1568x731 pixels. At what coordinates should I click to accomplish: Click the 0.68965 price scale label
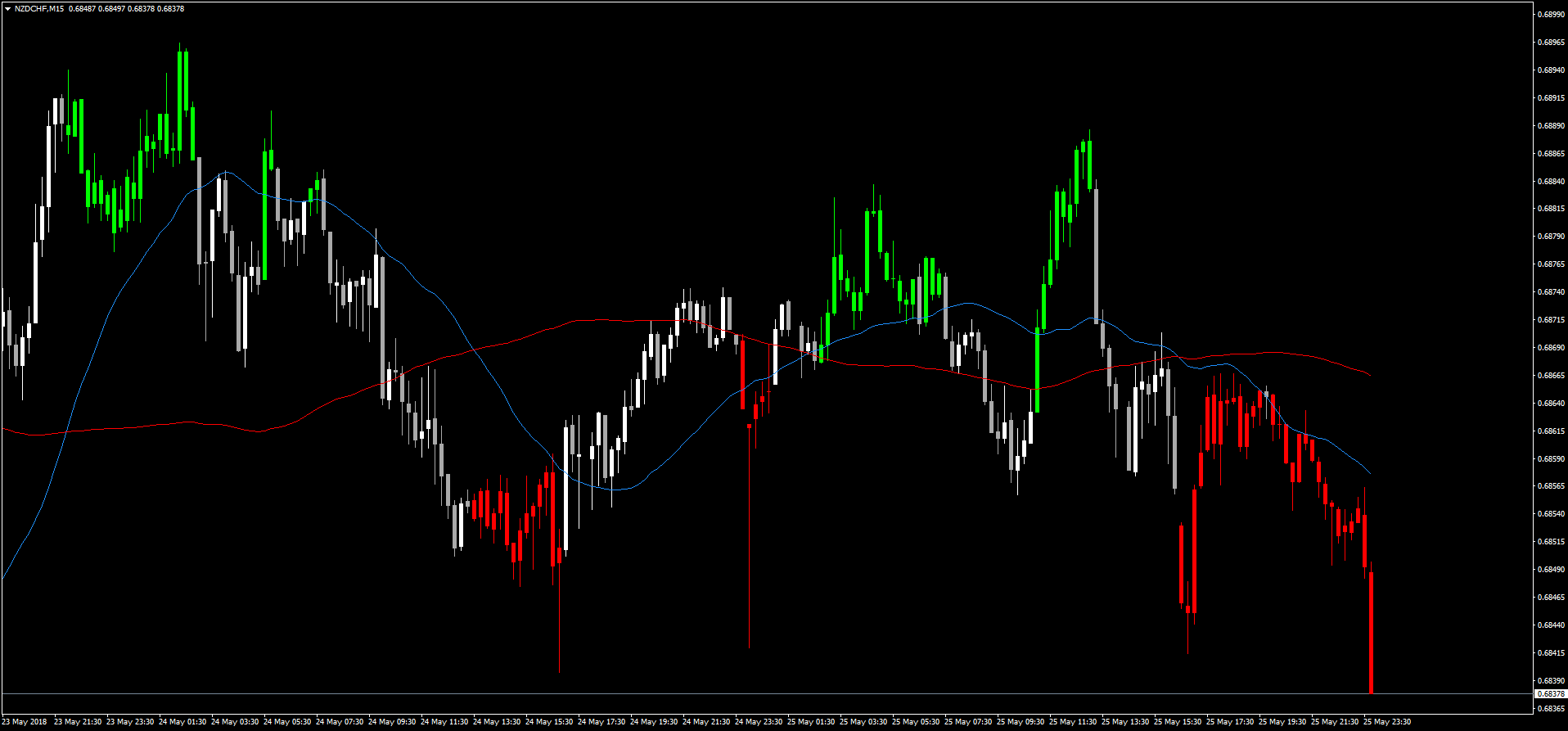[1551, 43]
